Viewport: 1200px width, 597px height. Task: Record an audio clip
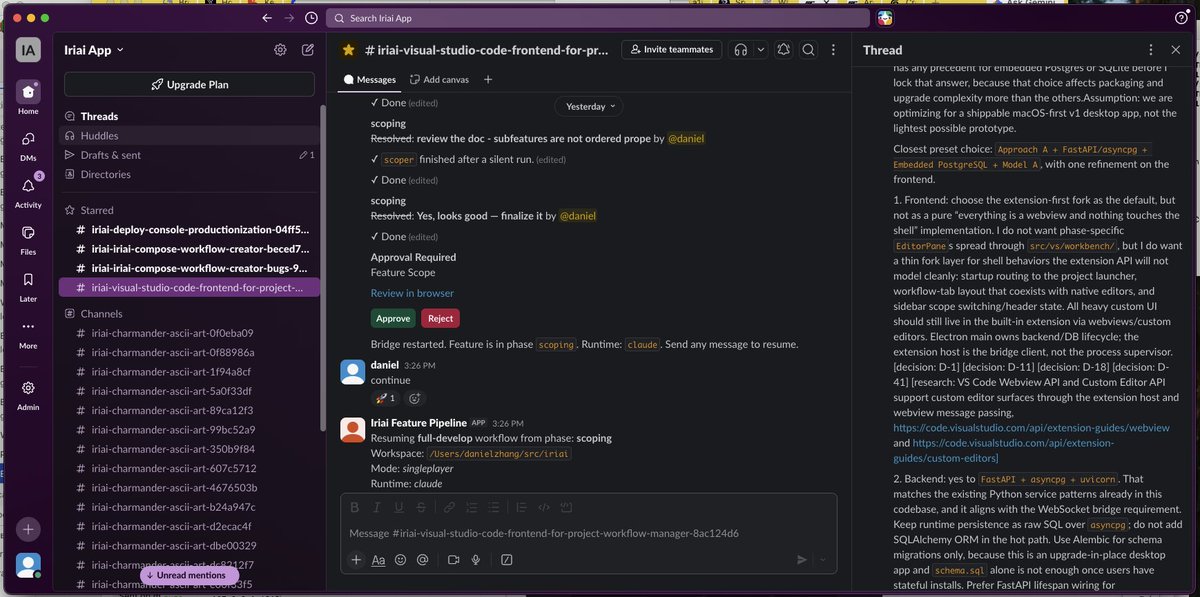[476, 560]
